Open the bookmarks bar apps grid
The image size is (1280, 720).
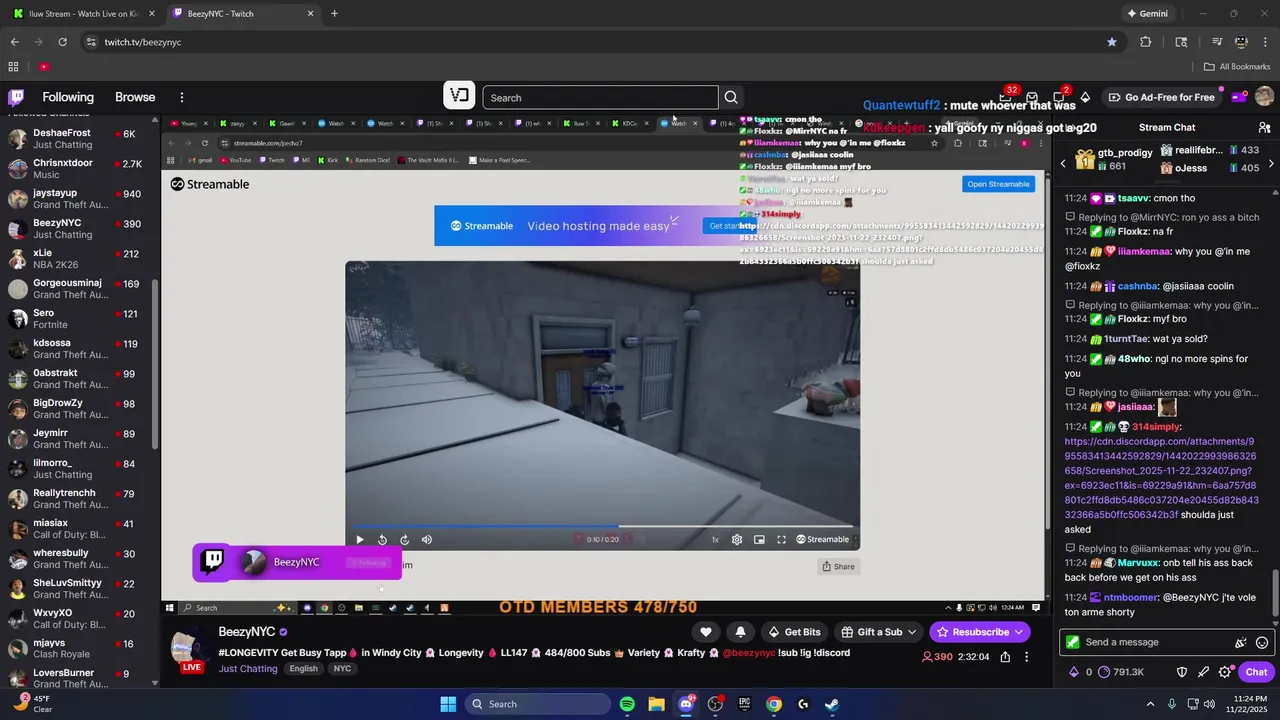[13, 67]
